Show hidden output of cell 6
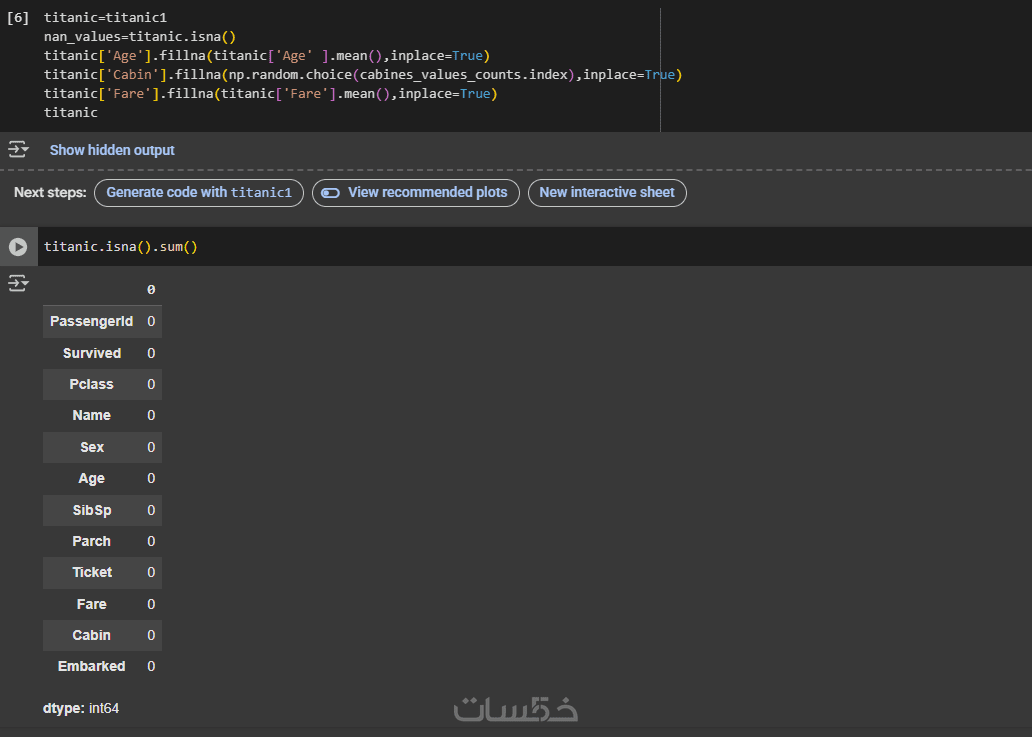Viewport: 1032px width, 737px height. click(x=112, y=150)
